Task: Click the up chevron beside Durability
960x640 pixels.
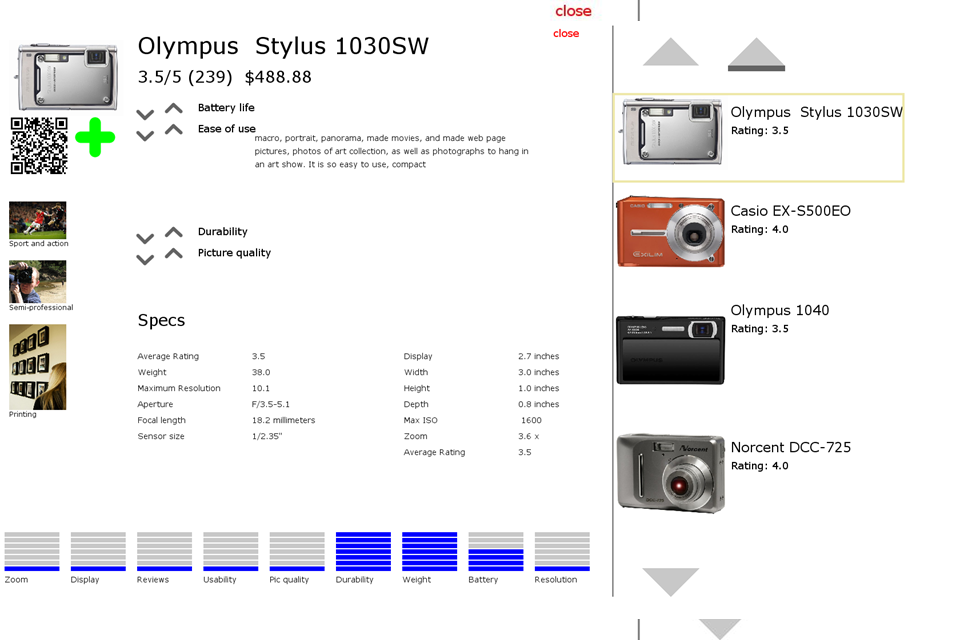Action: pyautogui.click(x=174, y=232)
